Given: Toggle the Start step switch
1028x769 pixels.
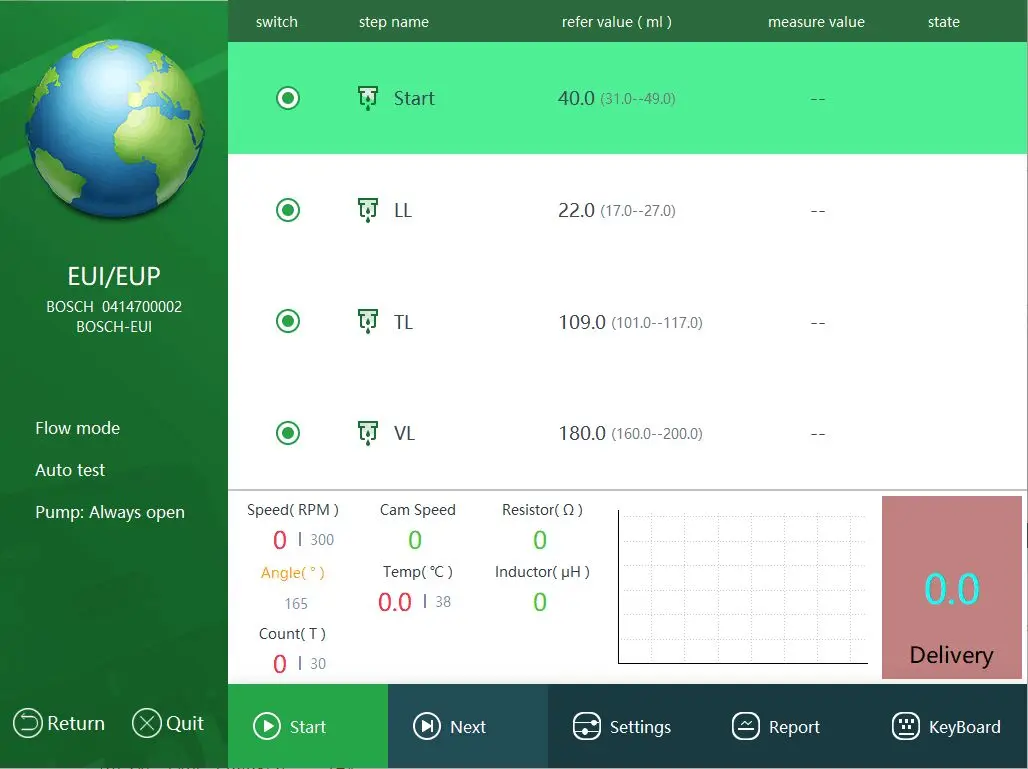Looking at the screenshot, I should 288,98.
